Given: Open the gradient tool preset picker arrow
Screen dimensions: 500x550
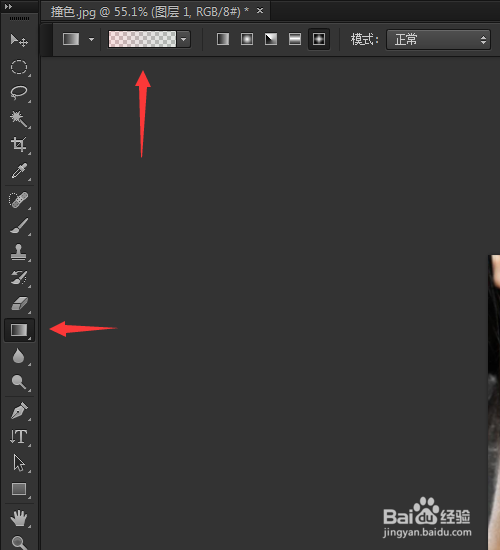Looking at the screenshot, I should 92,39.
